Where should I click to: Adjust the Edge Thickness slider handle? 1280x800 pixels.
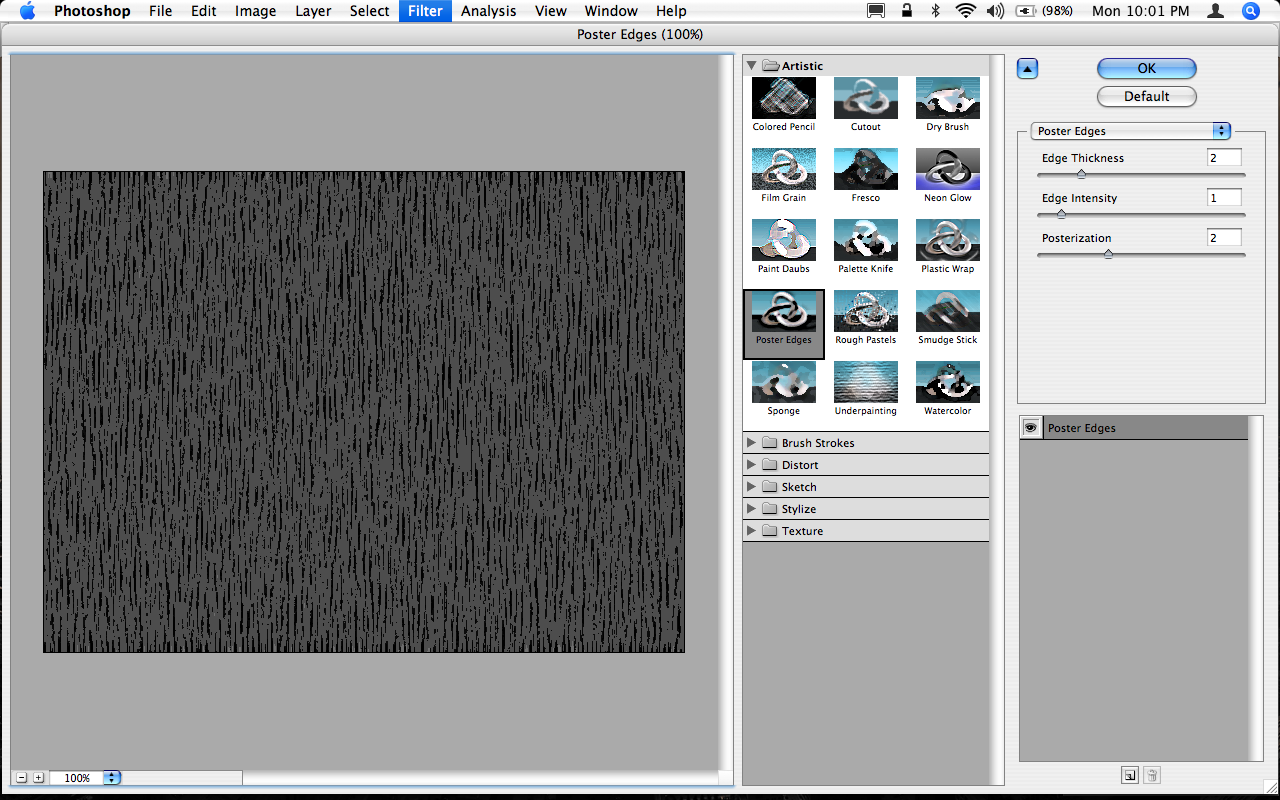[x=1081, y=175]
